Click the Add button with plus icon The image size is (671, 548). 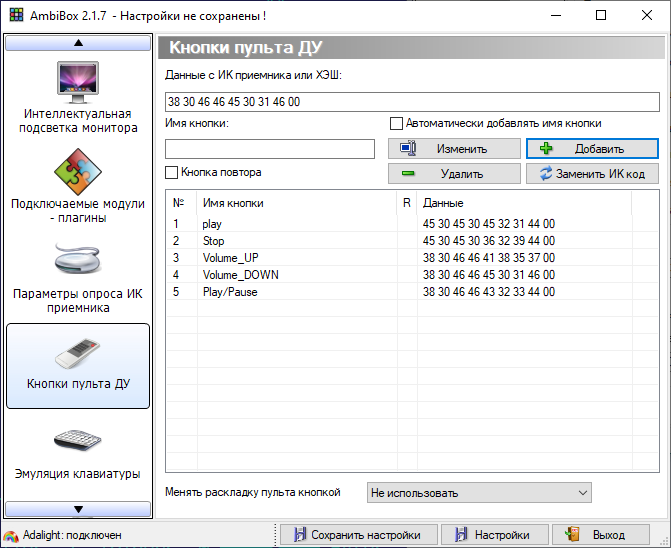click(592, 149)
